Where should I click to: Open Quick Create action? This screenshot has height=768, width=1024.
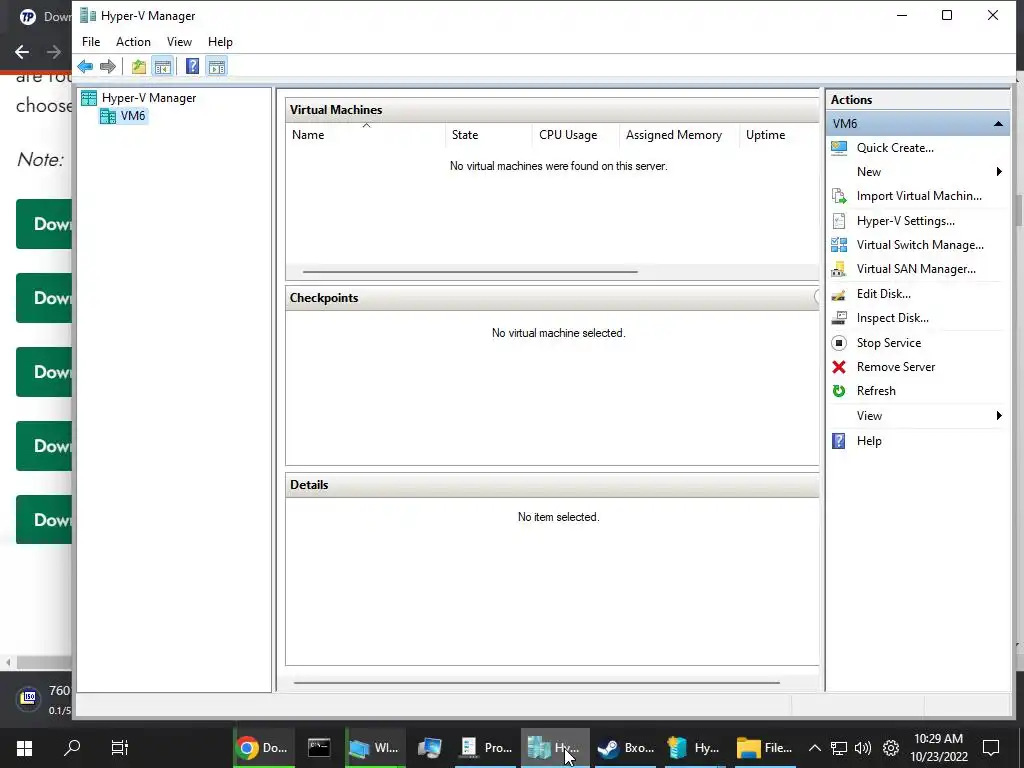coord(895,148)
